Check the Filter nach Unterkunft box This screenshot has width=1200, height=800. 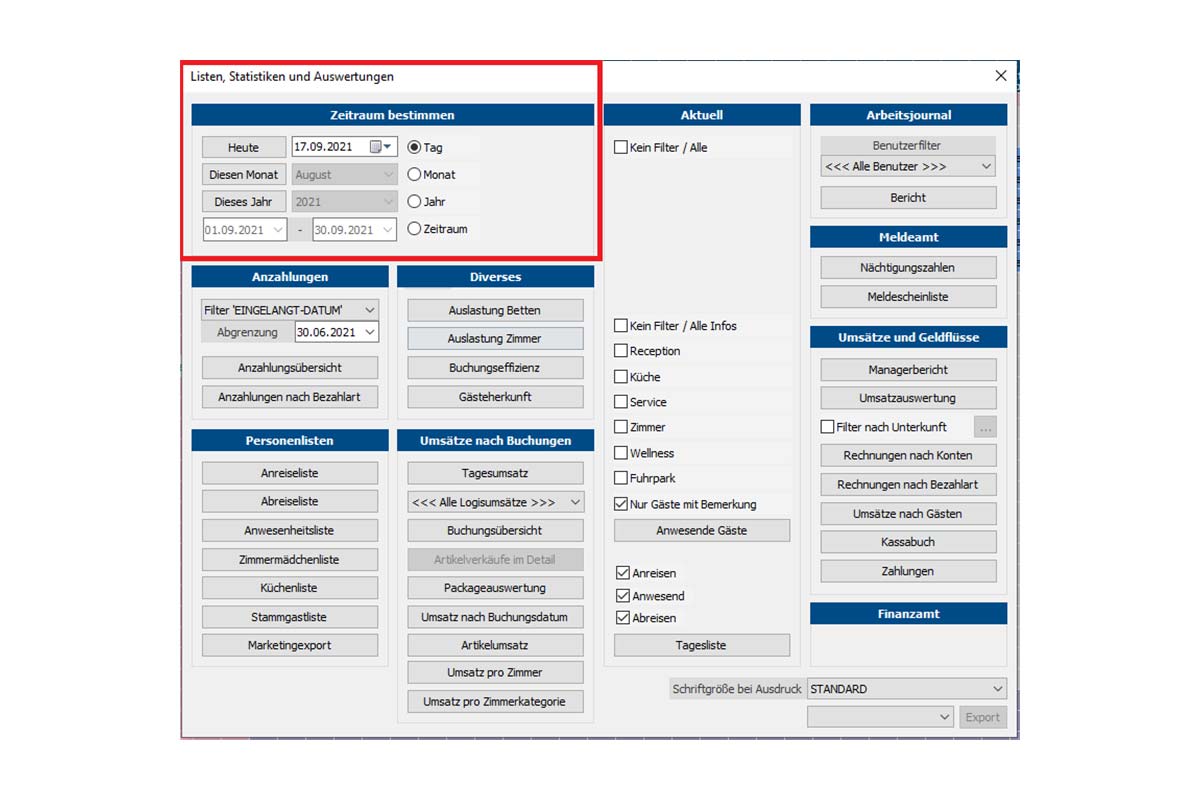click(827, 427)
